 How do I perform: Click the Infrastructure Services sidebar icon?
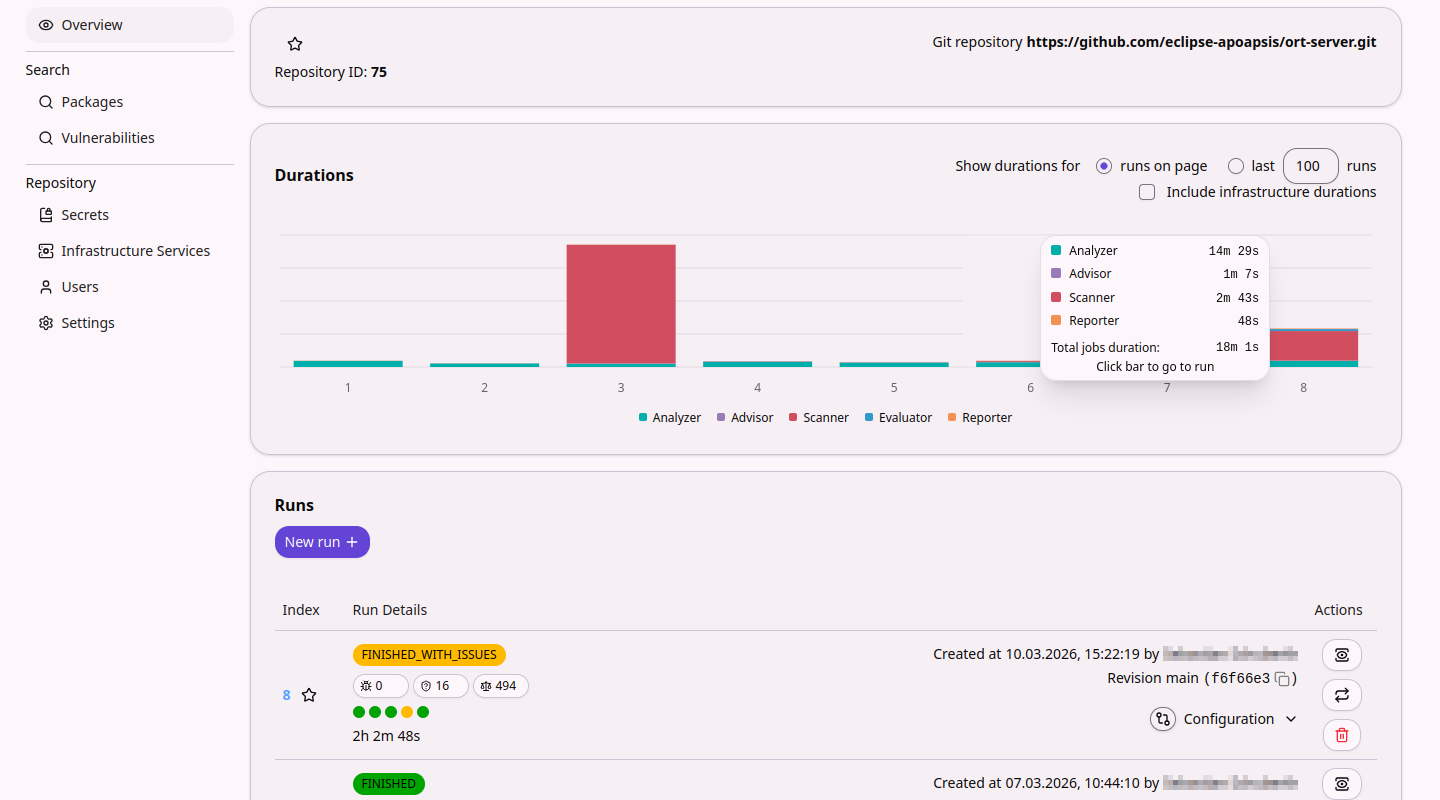46,251
